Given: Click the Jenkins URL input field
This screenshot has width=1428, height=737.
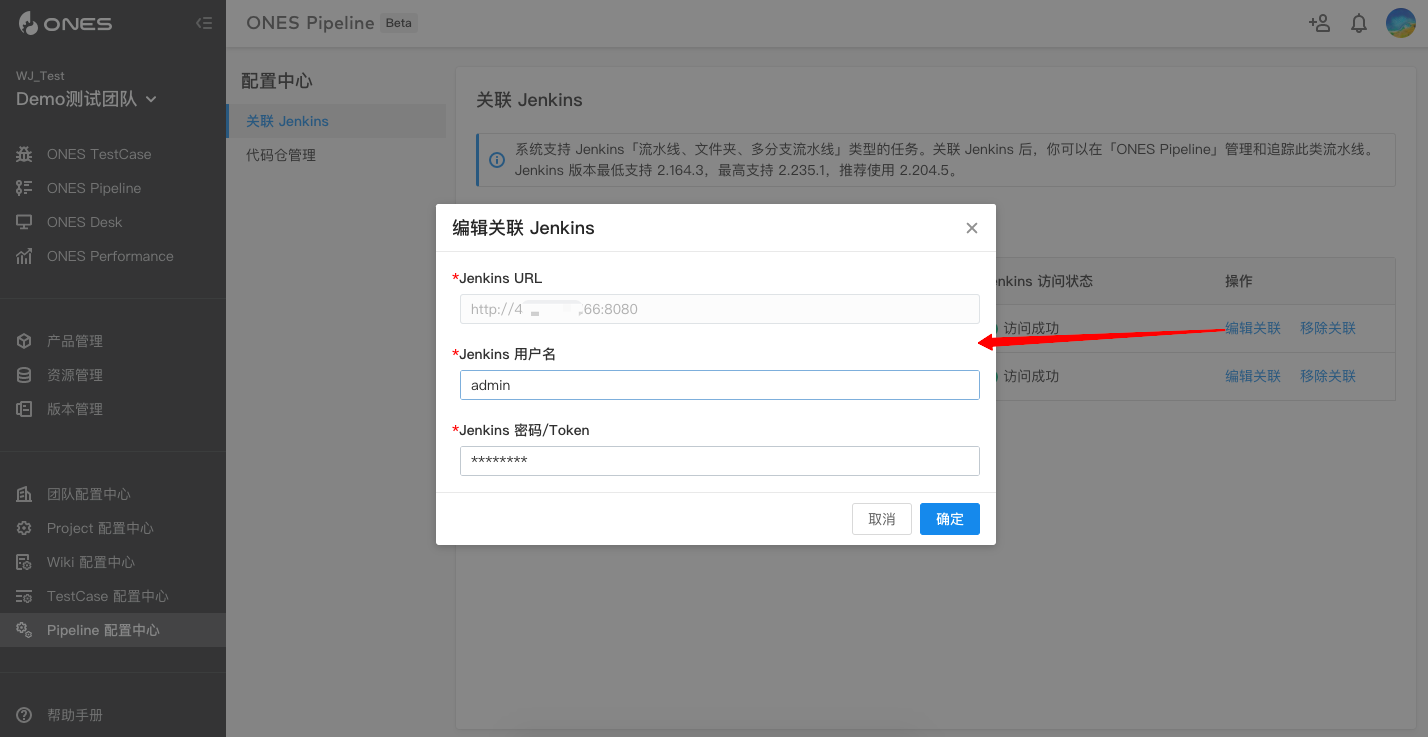Looking at the screenshot, I should (x=720, y=309).
